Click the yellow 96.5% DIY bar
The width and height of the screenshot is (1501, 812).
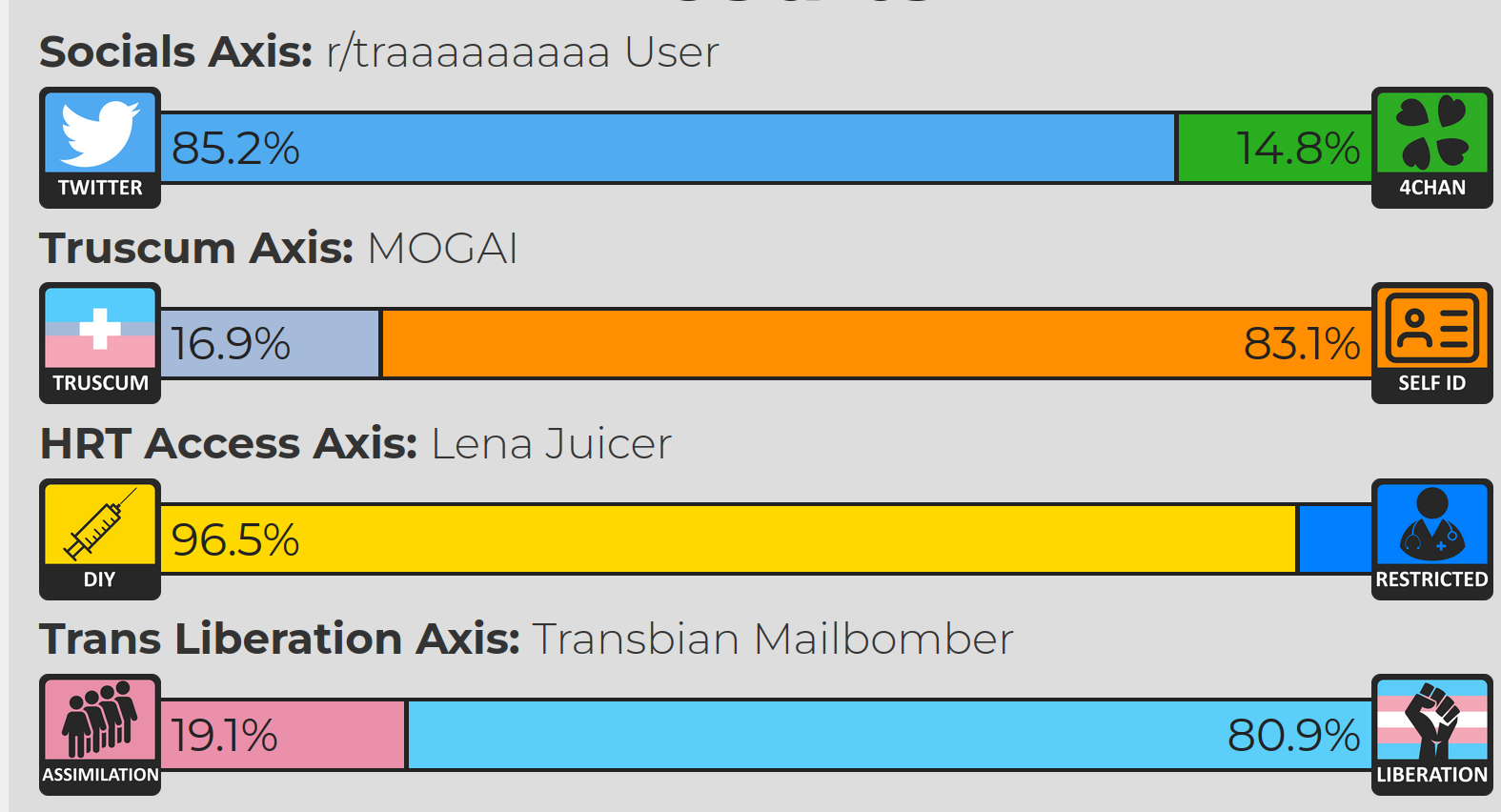[x=728, y=539]
